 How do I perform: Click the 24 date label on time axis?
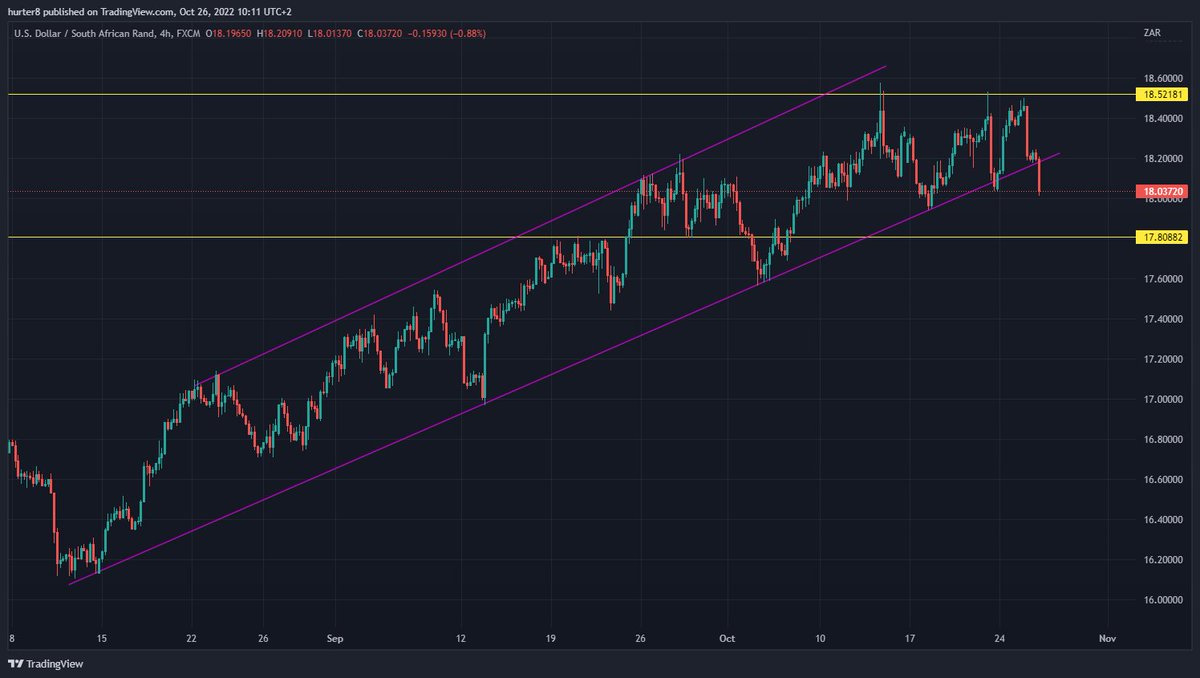(1000, 638)
